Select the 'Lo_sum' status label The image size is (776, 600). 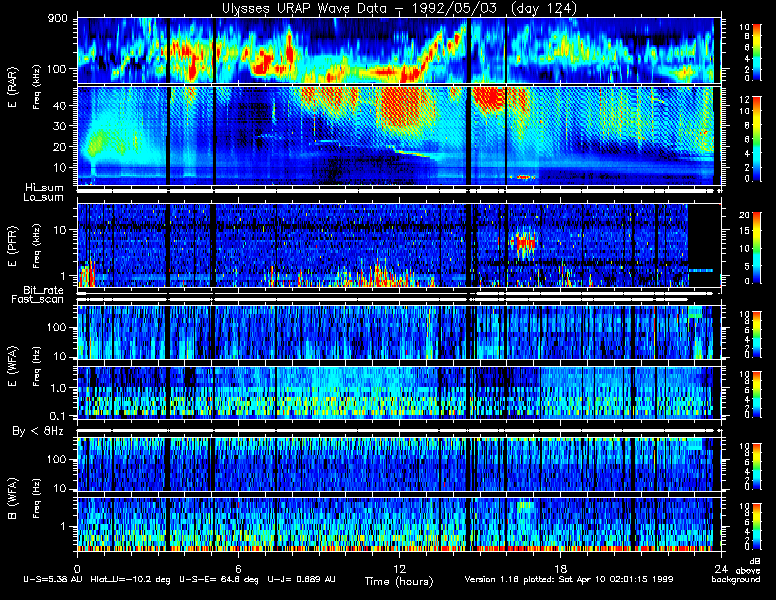click(44, 198)
